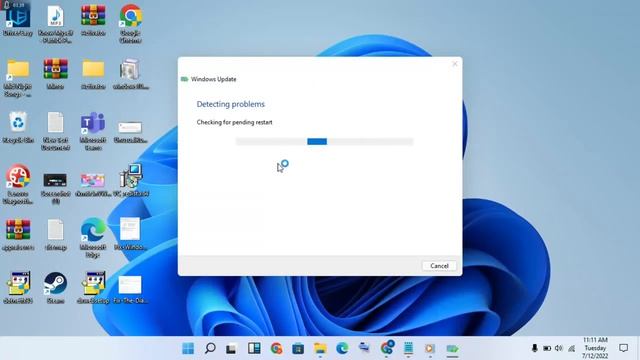Open taskbar Search
This screenshot has height=360, width=640.
210,348
